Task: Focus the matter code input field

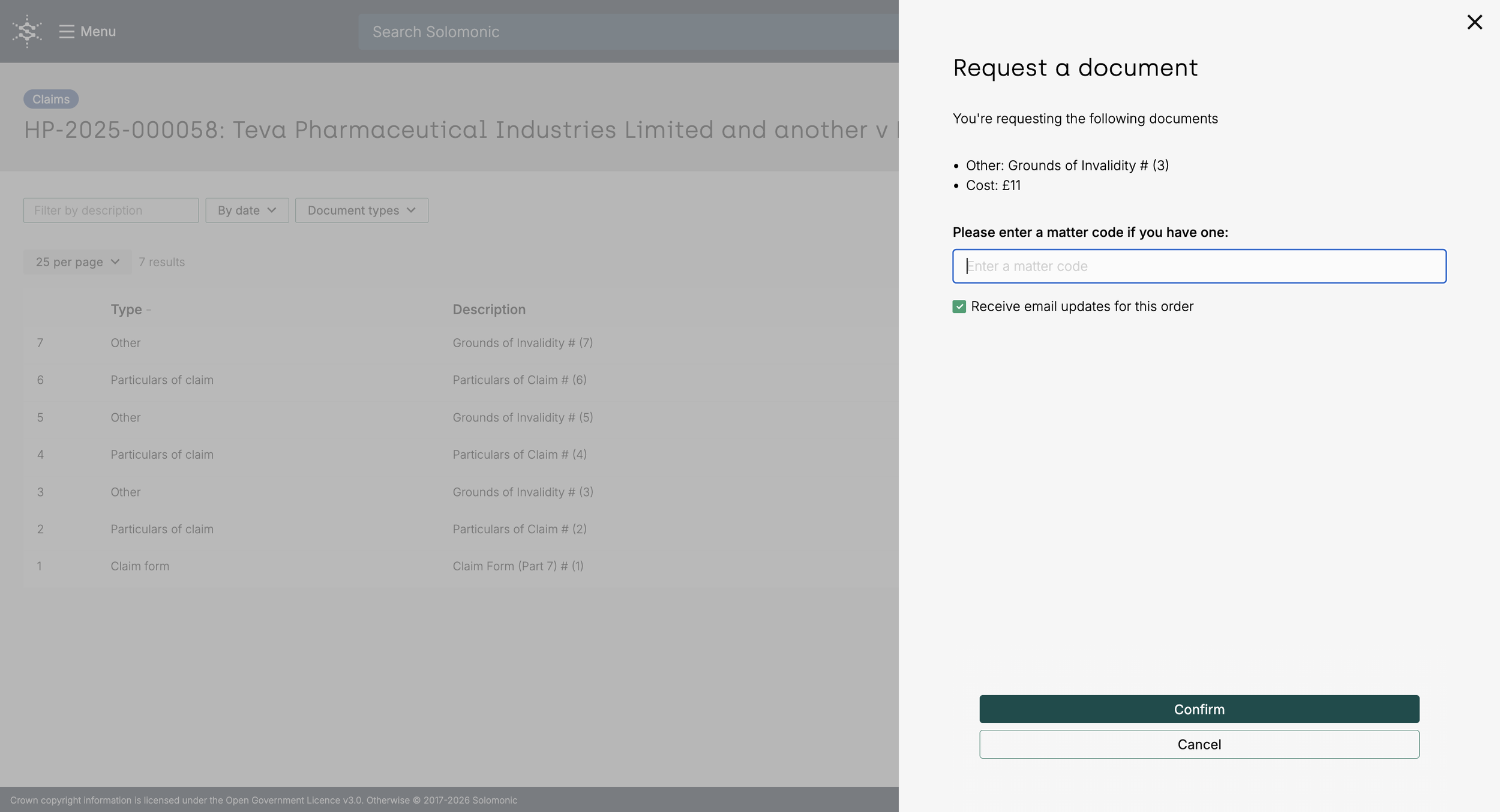Action: pos(1199,266)
